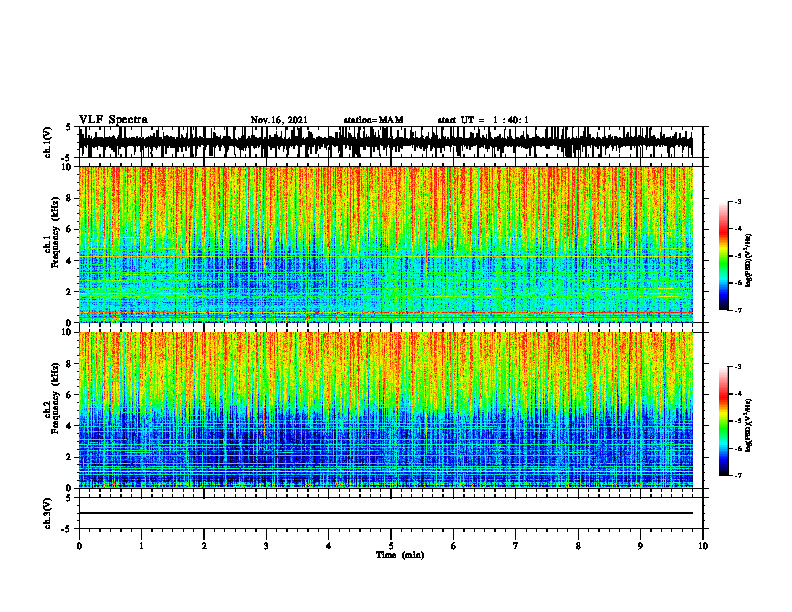
Task: Click time axis tick label "8"
Action: (x=578, y=546)
